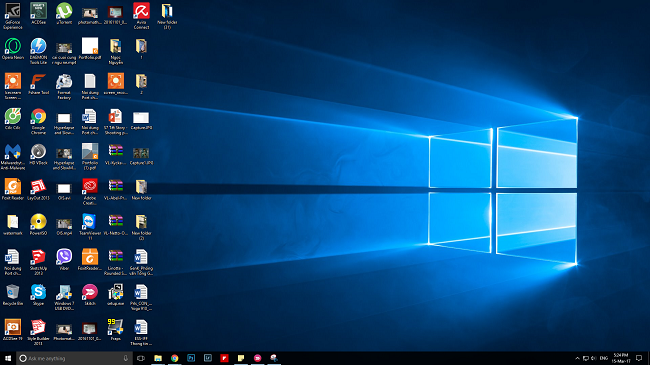
Task: Open Lightroom from the taskbar
Action: tap(208, 358)
